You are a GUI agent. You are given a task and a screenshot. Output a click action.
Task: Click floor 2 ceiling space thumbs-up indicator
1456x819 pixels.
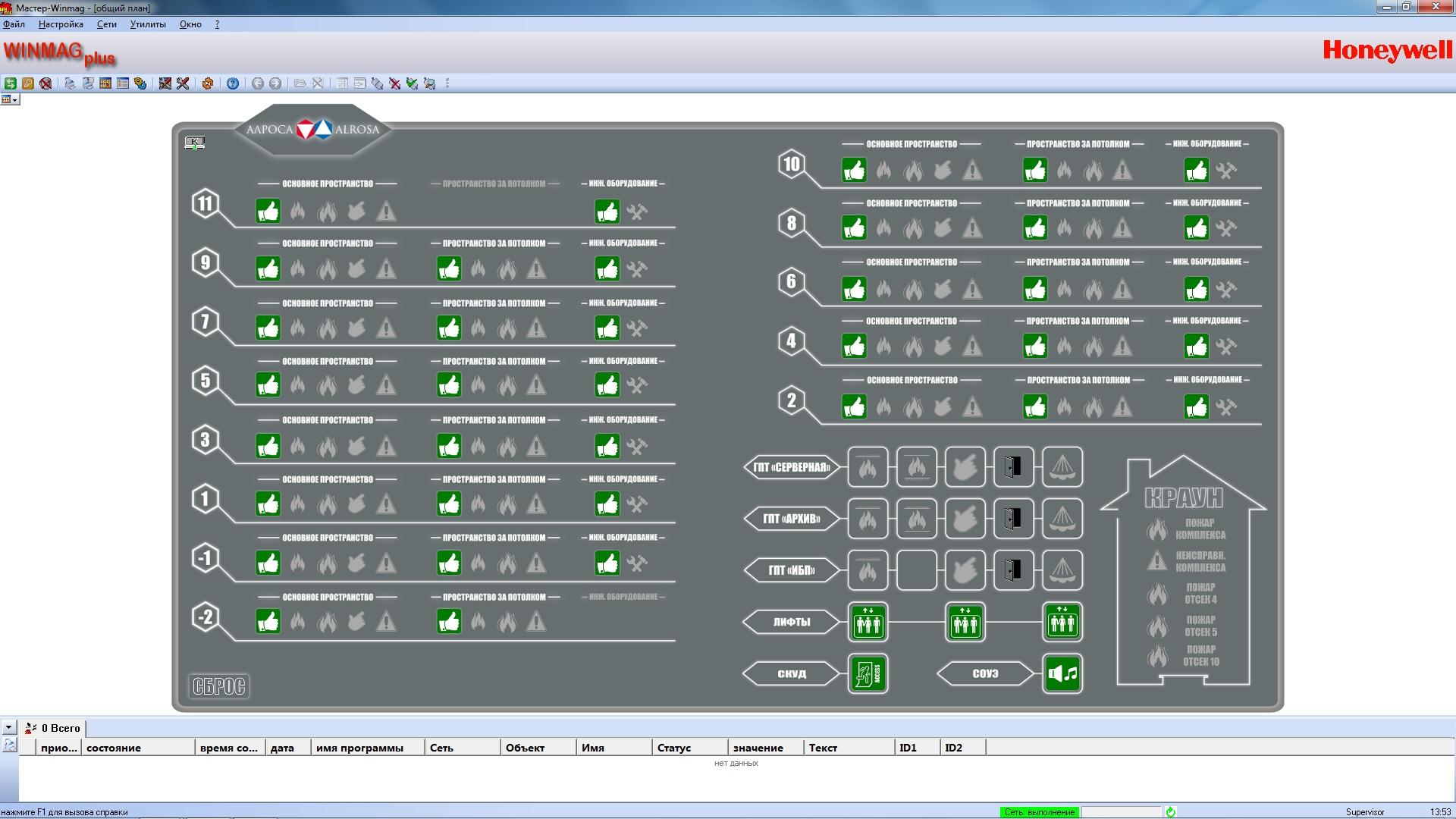pos(1035,407)
